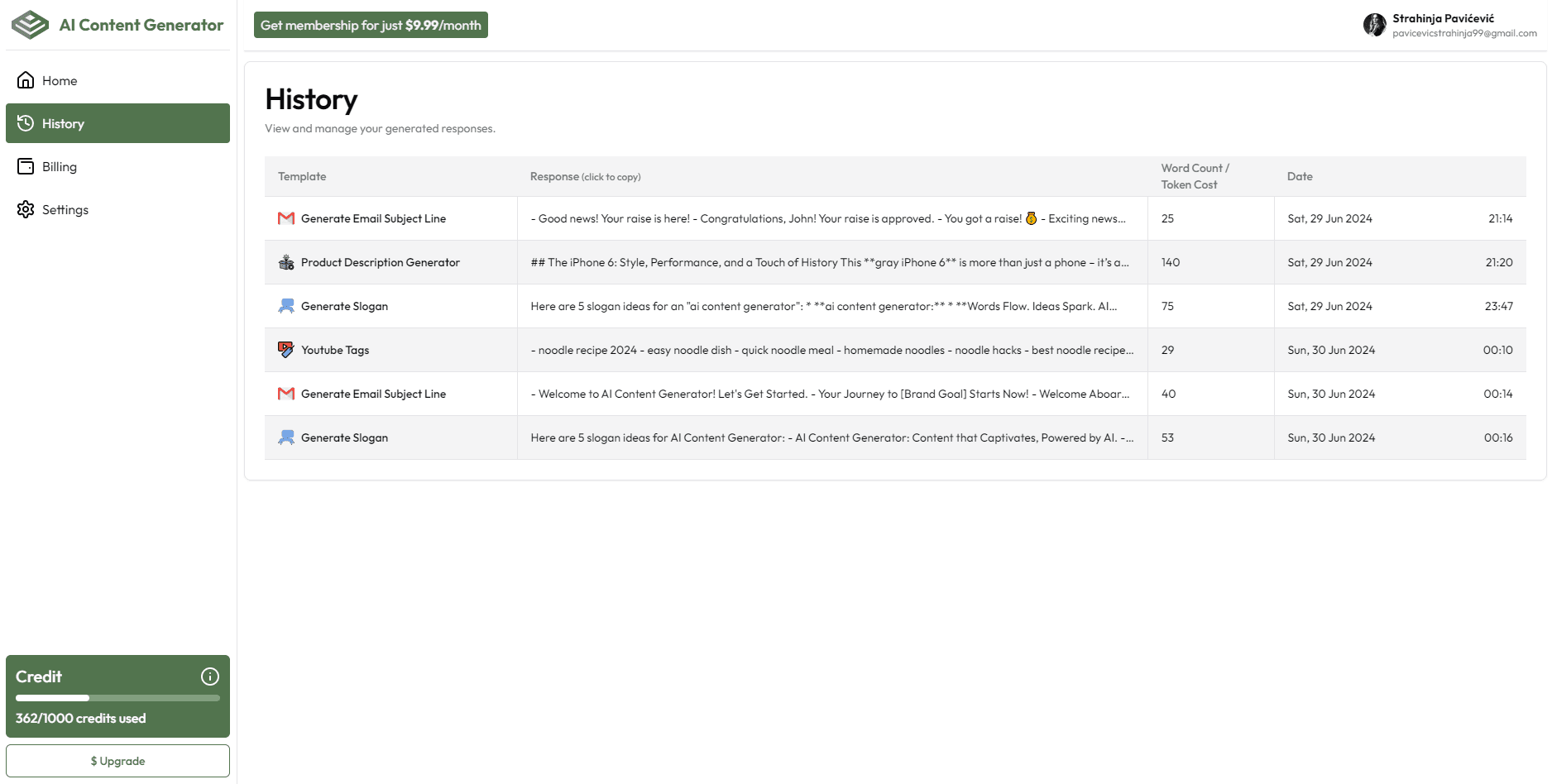Click the Response column header
The width and height of the screenshot is (1552, 784).
click(x=586, y=176)
